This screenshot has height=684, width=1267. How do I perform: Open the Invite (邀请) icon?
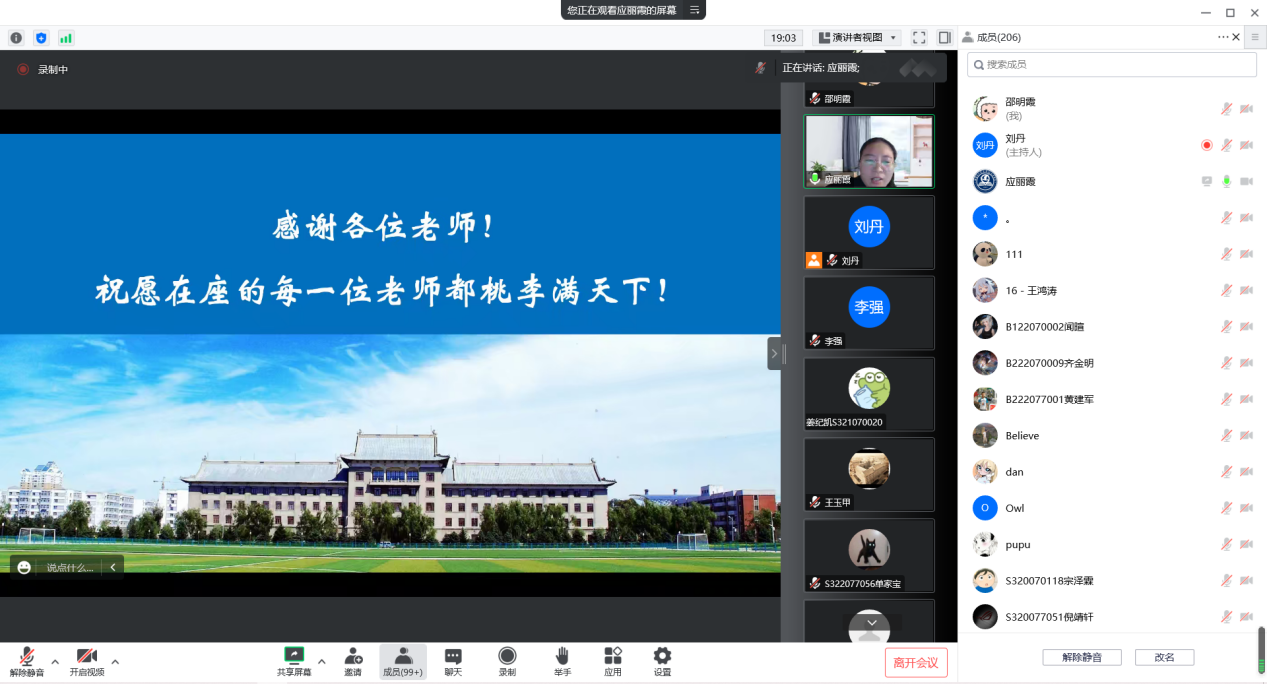click(x=353, y=661)
